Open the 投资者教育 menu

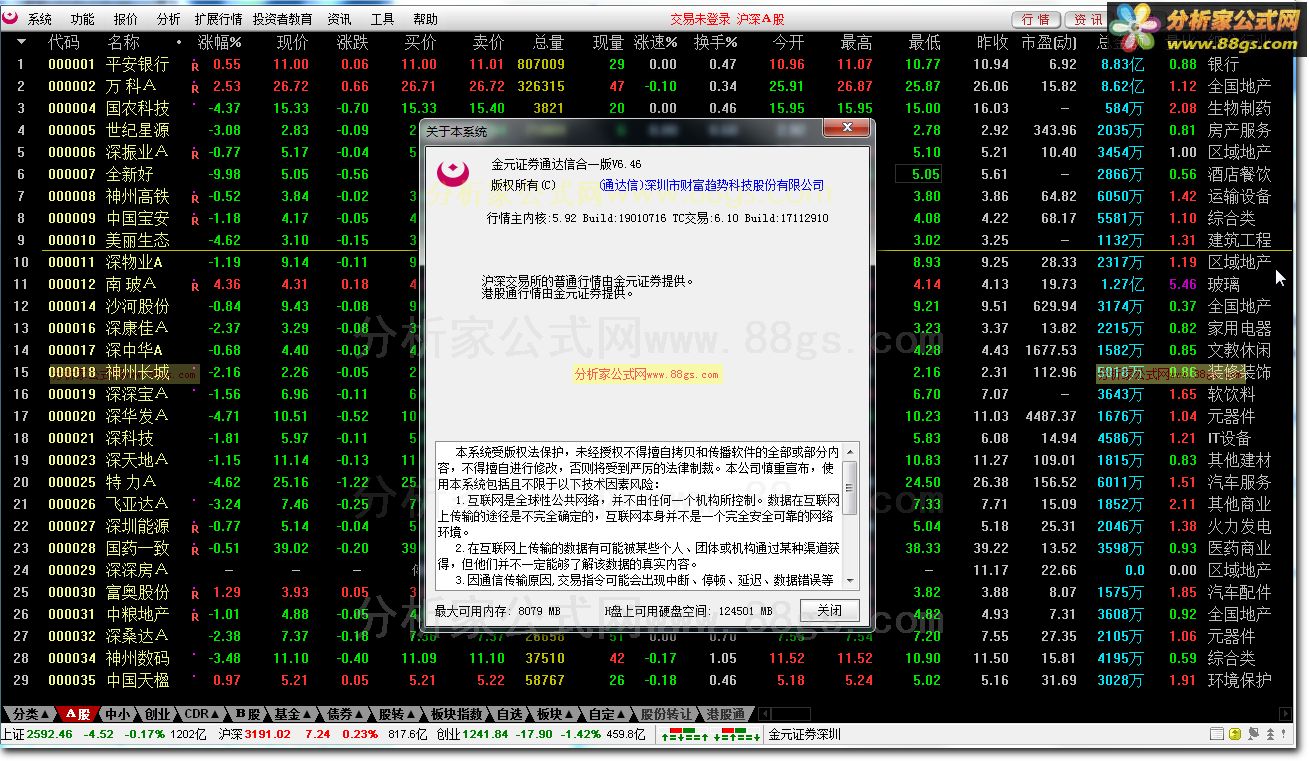click(x=282, y=19)
